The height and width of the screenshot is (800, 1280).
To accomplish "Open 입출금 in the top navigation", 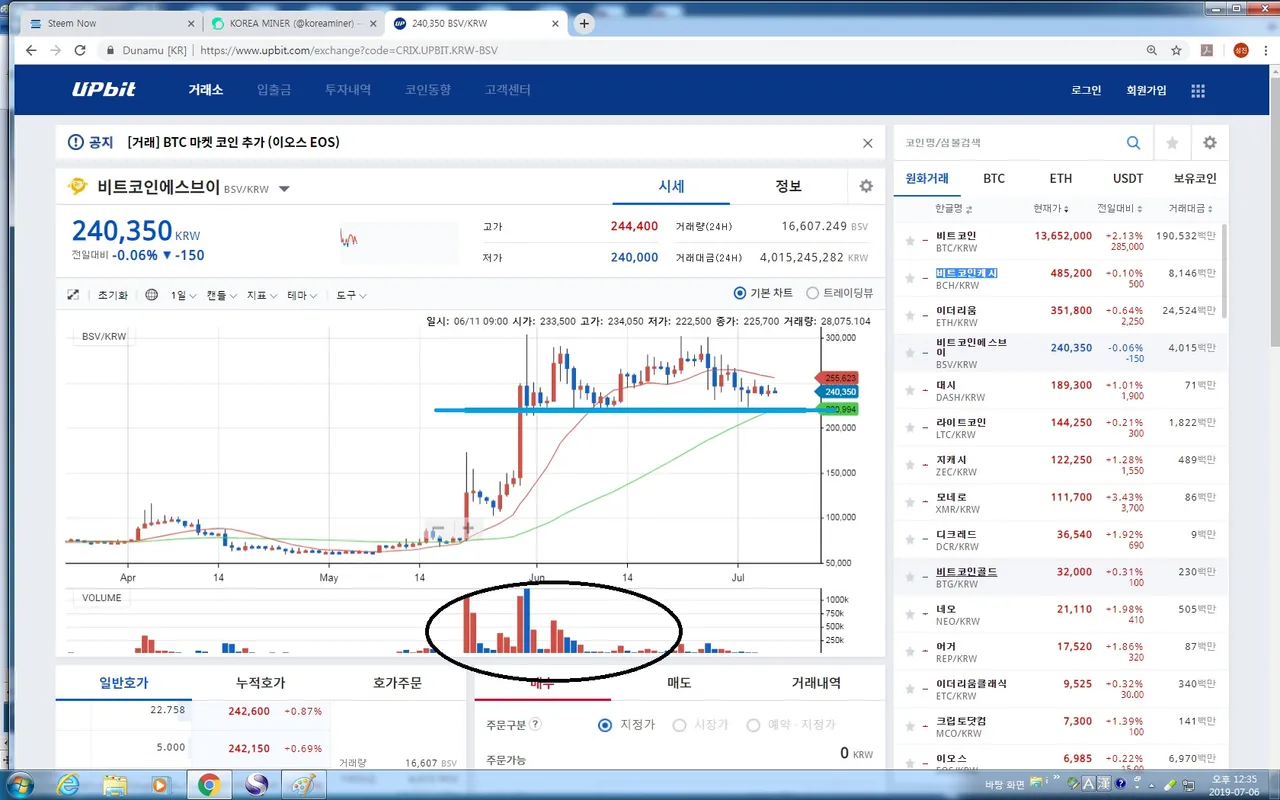I will pos(274,90).
